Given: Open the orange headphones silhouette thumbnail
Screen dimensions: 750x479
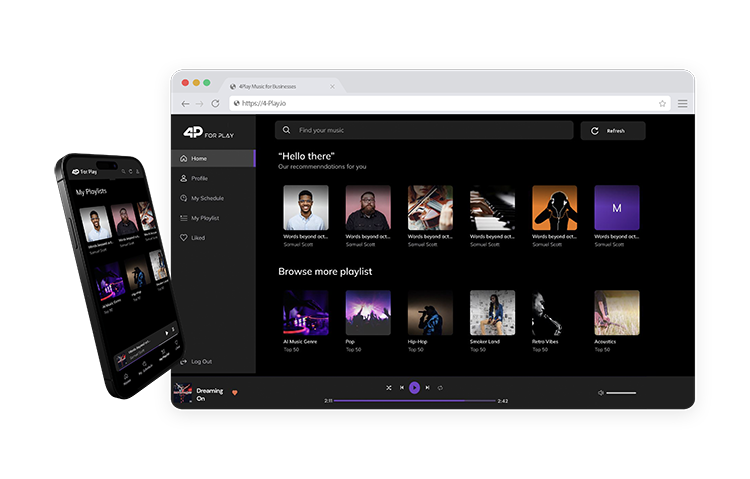Looking at the screenshot, I should point(554,208).
